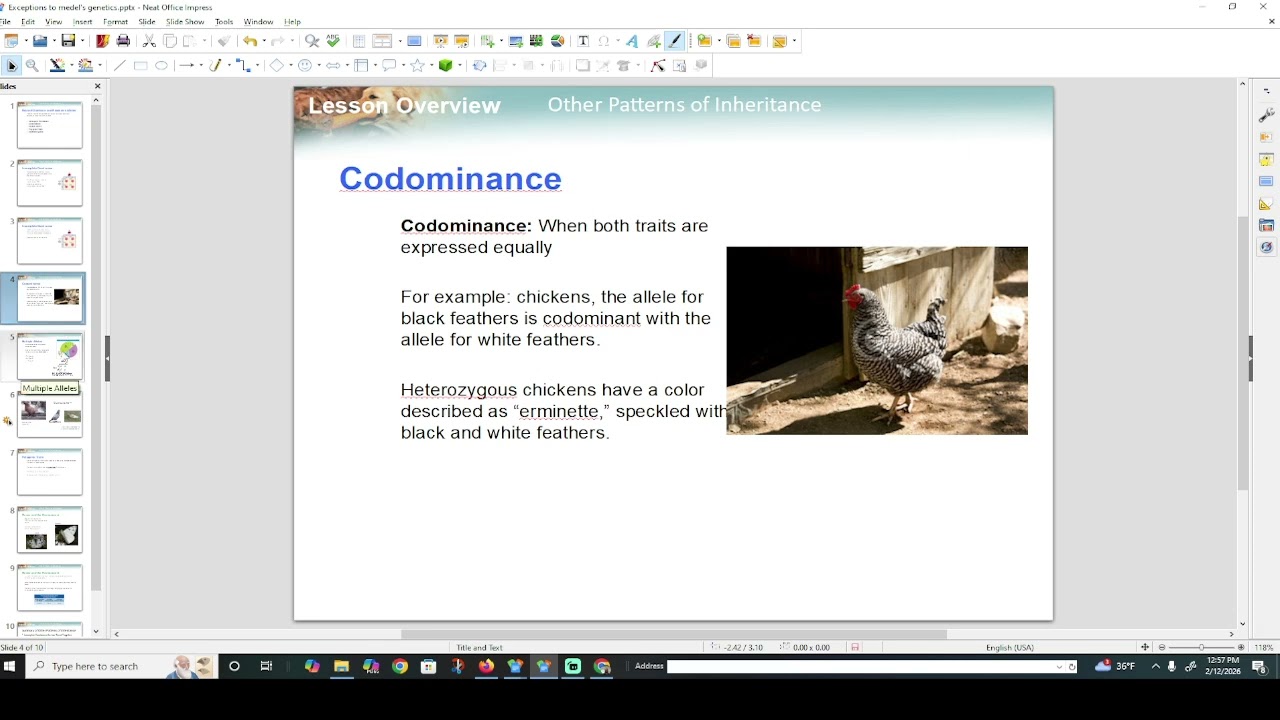Open sidebar Properties wrench icon
Screen dimensions: 1280x720
[x=1266, y=115]
